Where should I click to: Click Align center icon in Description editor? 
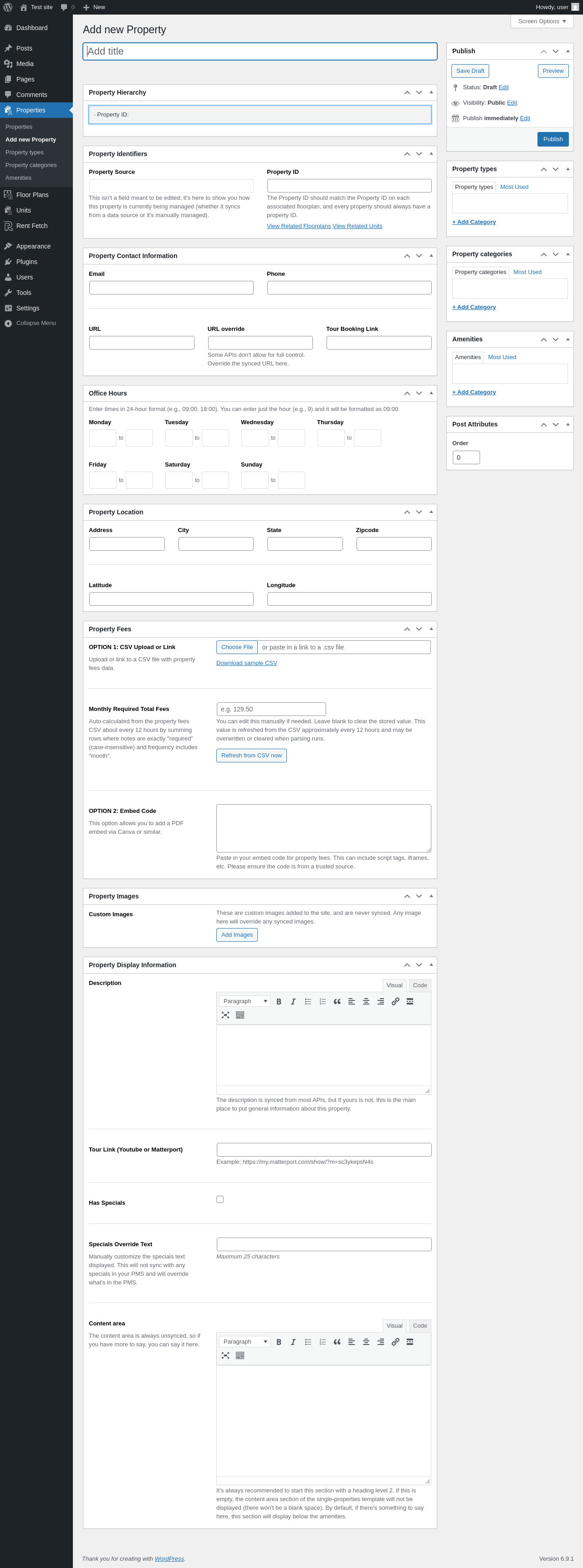coord(366,1001)
